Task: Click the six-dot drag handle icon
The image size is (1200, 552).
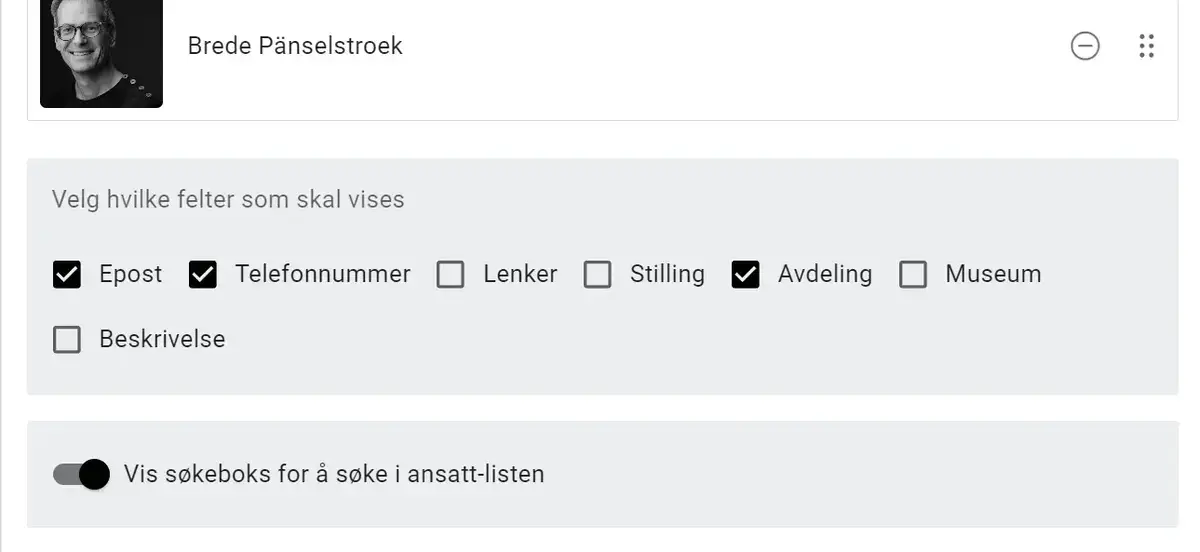Action: point(1147,46)
